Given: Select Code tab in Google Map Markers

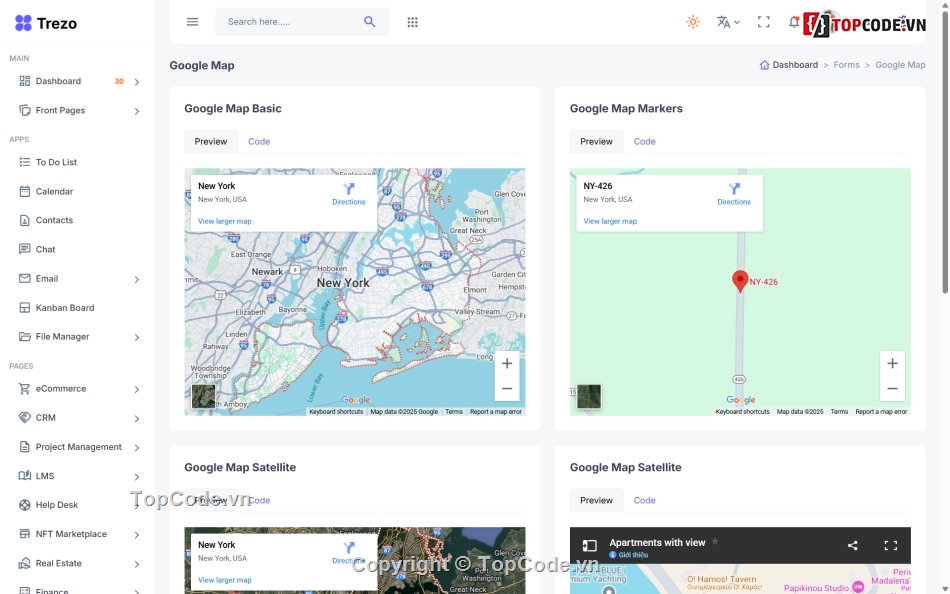Looking at the screenshot, I should click(644, 141).
